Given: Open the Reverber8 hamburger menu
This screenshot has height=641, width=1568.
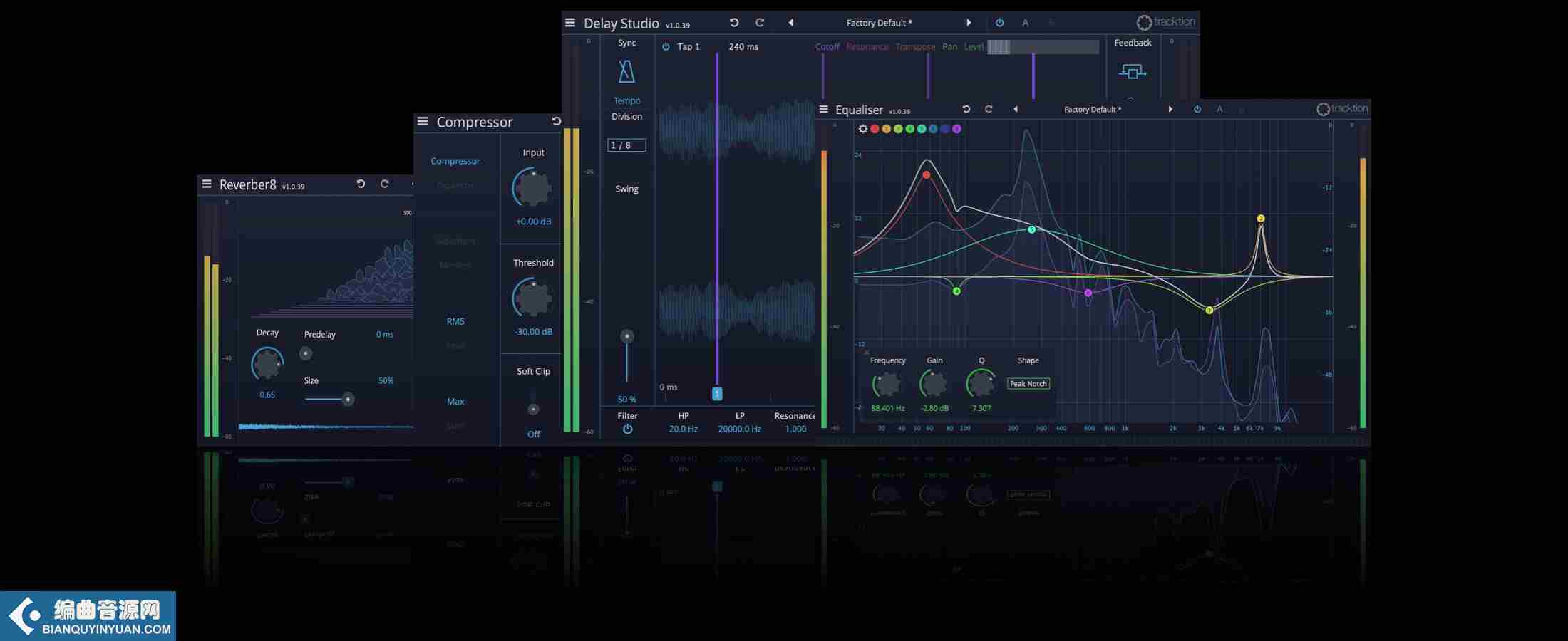Looking at the screenshot, I should (207, 184).
